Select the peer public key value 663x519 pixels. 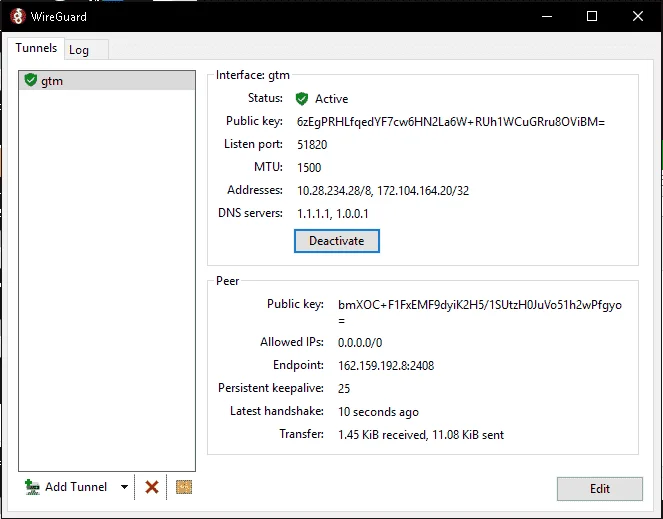point(480,312)
